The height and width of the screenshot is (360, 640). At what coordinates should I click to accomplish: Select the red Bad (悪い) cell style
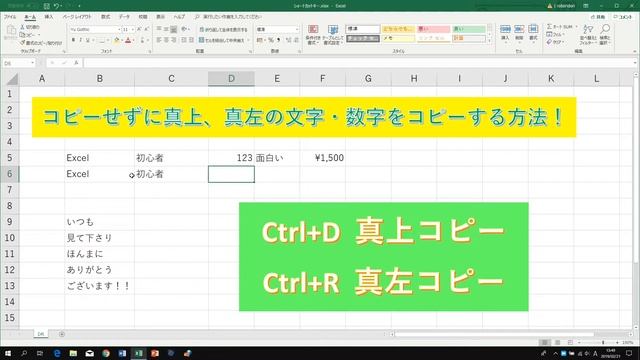coord(433,29)
